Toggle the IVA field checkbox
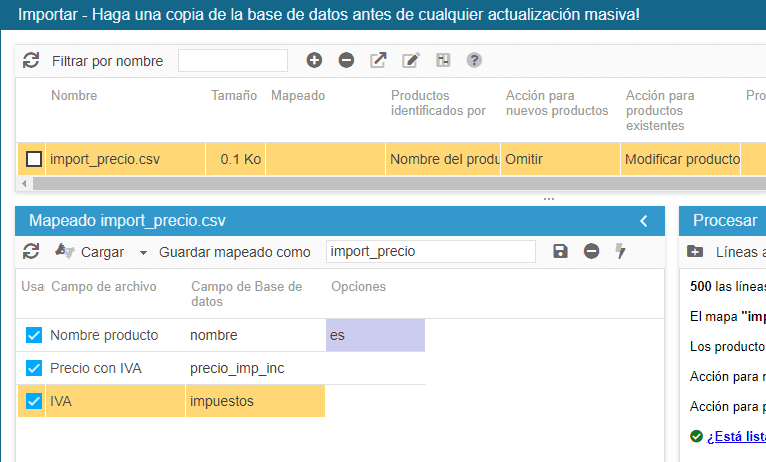Image resolution: width=766 pixels, height=462 pixels. pyautogui.click(x=34, y=400)
